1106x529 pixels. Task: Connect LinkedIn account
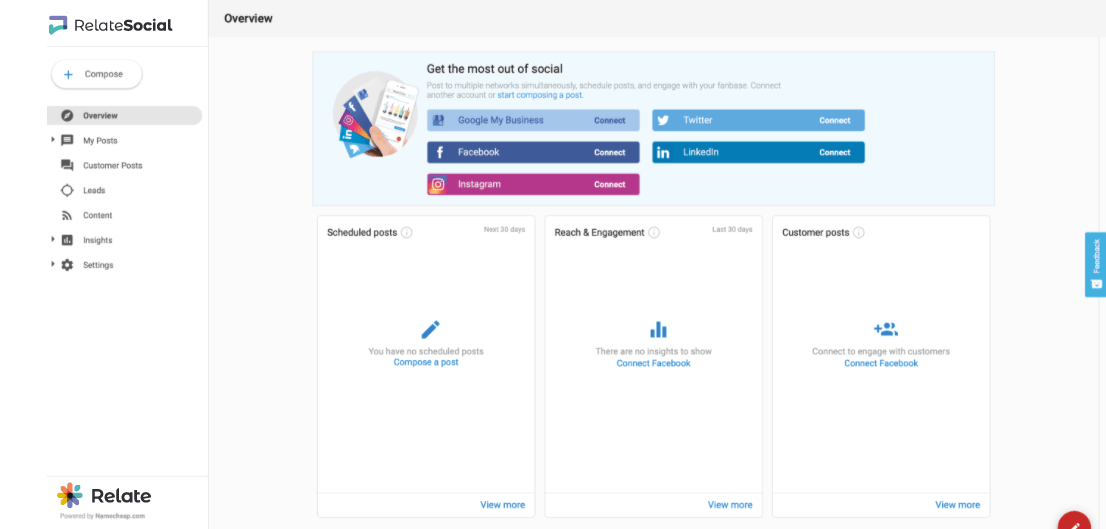pos(834,152)
